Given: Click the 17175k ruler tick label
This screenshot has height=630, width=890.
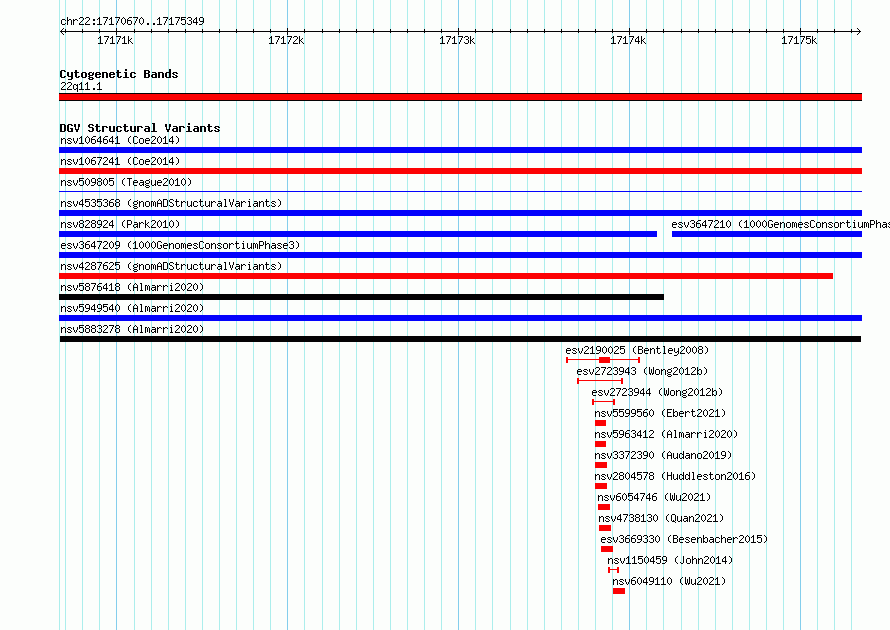Looking at the screenshot, I should click(799, 40).
